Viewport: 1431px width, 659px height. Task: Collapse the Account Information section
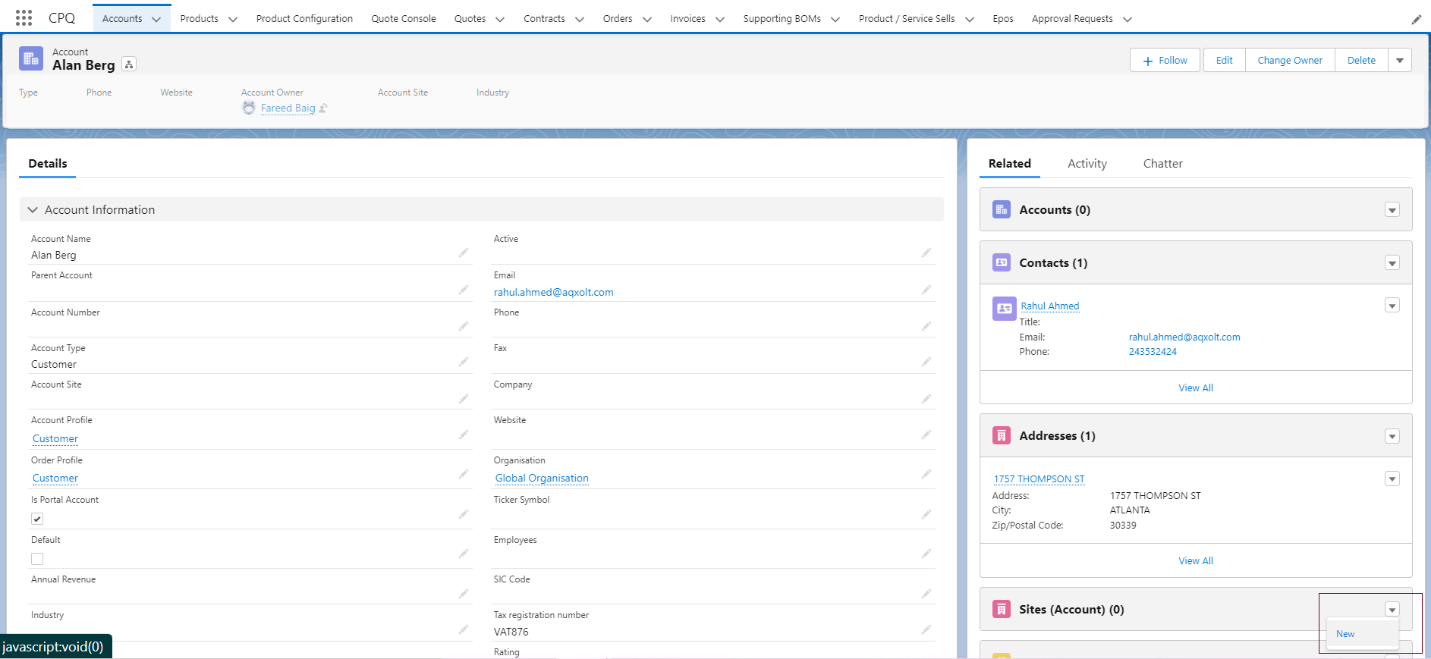click(33, 209)
